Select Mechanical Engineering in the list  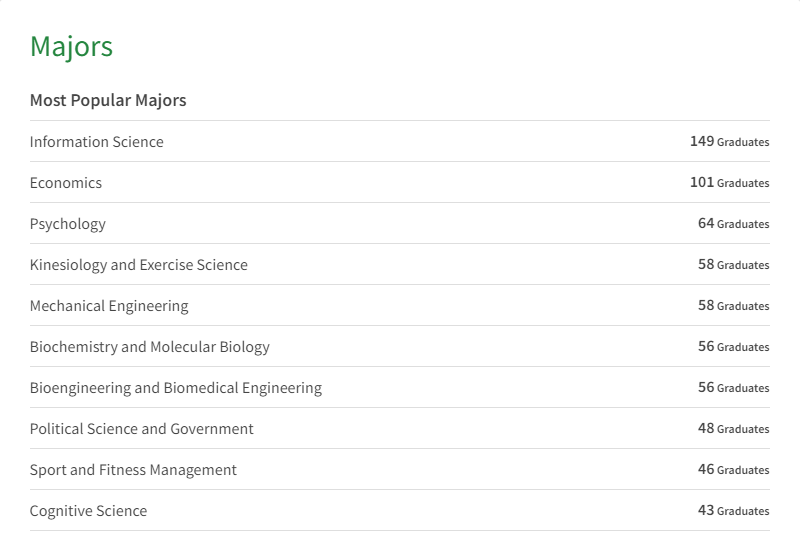109,306
